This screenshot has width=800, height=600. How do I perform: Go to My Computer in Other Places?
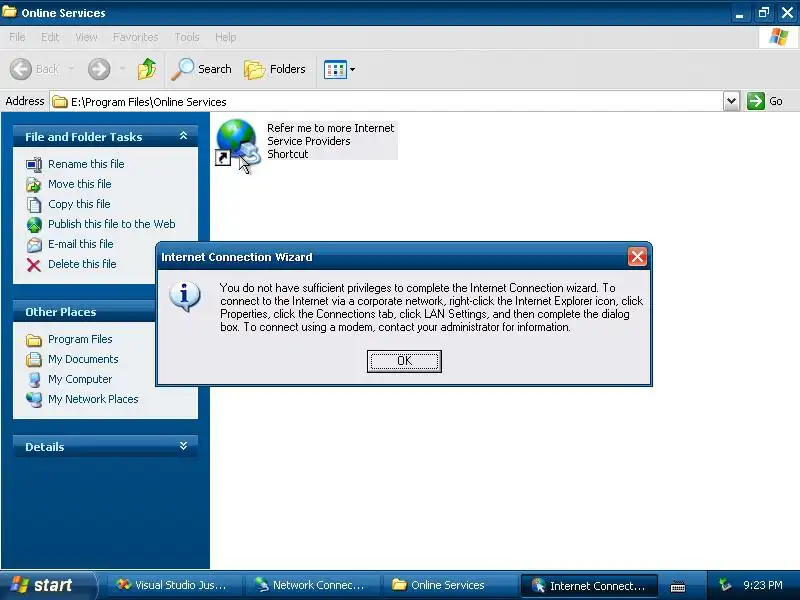click(80, 379)
